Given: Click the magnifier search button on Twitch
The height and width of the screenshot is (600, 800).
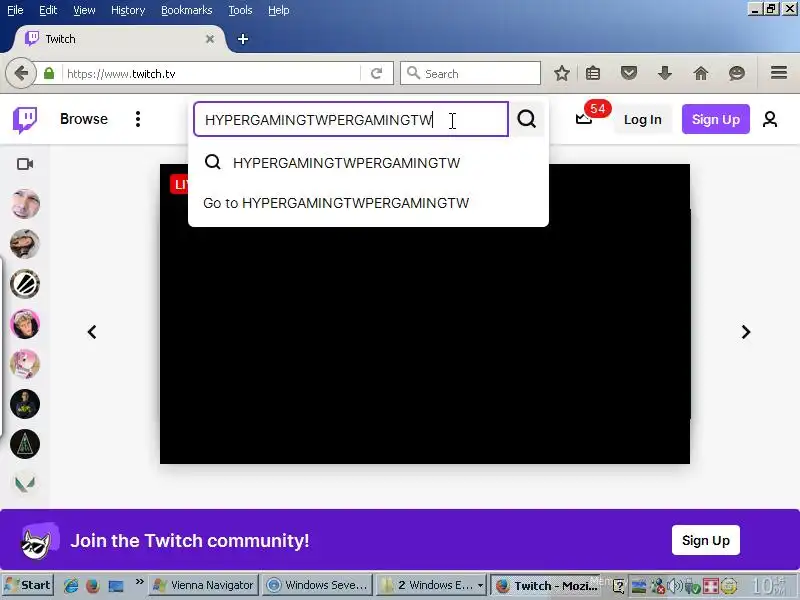Looking at the screenshot, I should pyautogui.click(x=527, y=119).
